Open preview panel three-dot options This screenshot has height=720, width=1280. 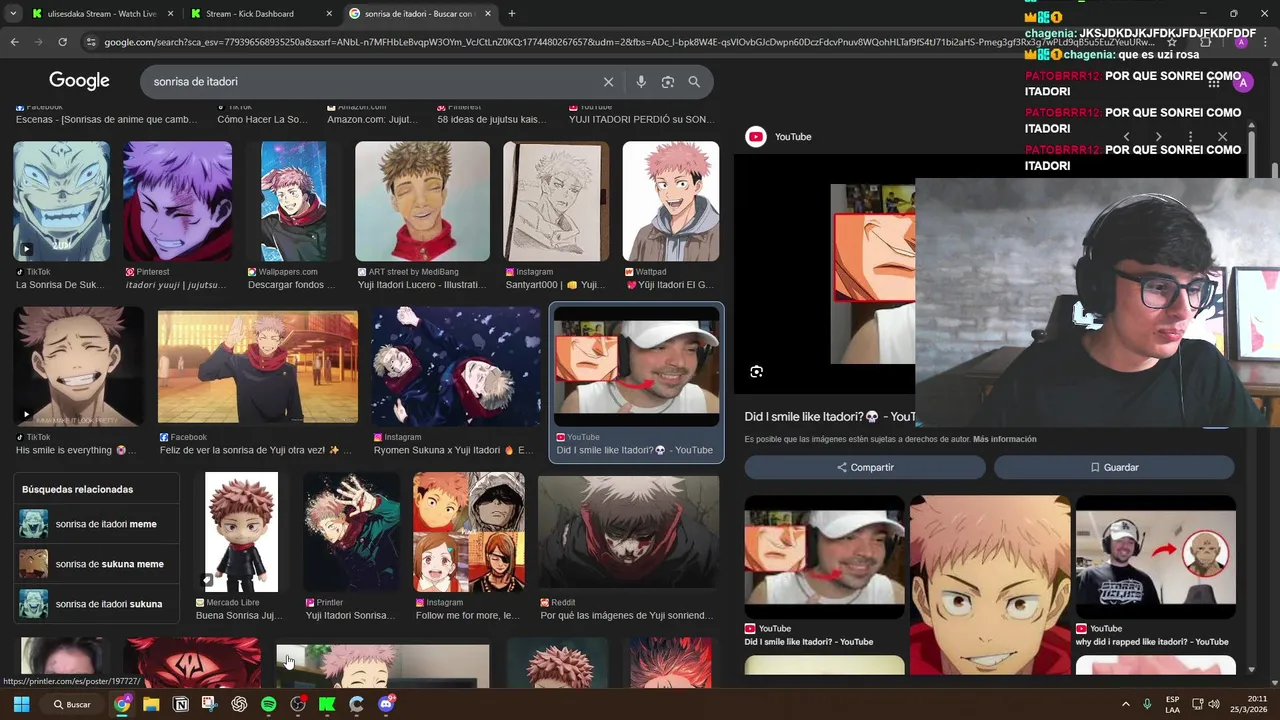[x=1190, y=137]
